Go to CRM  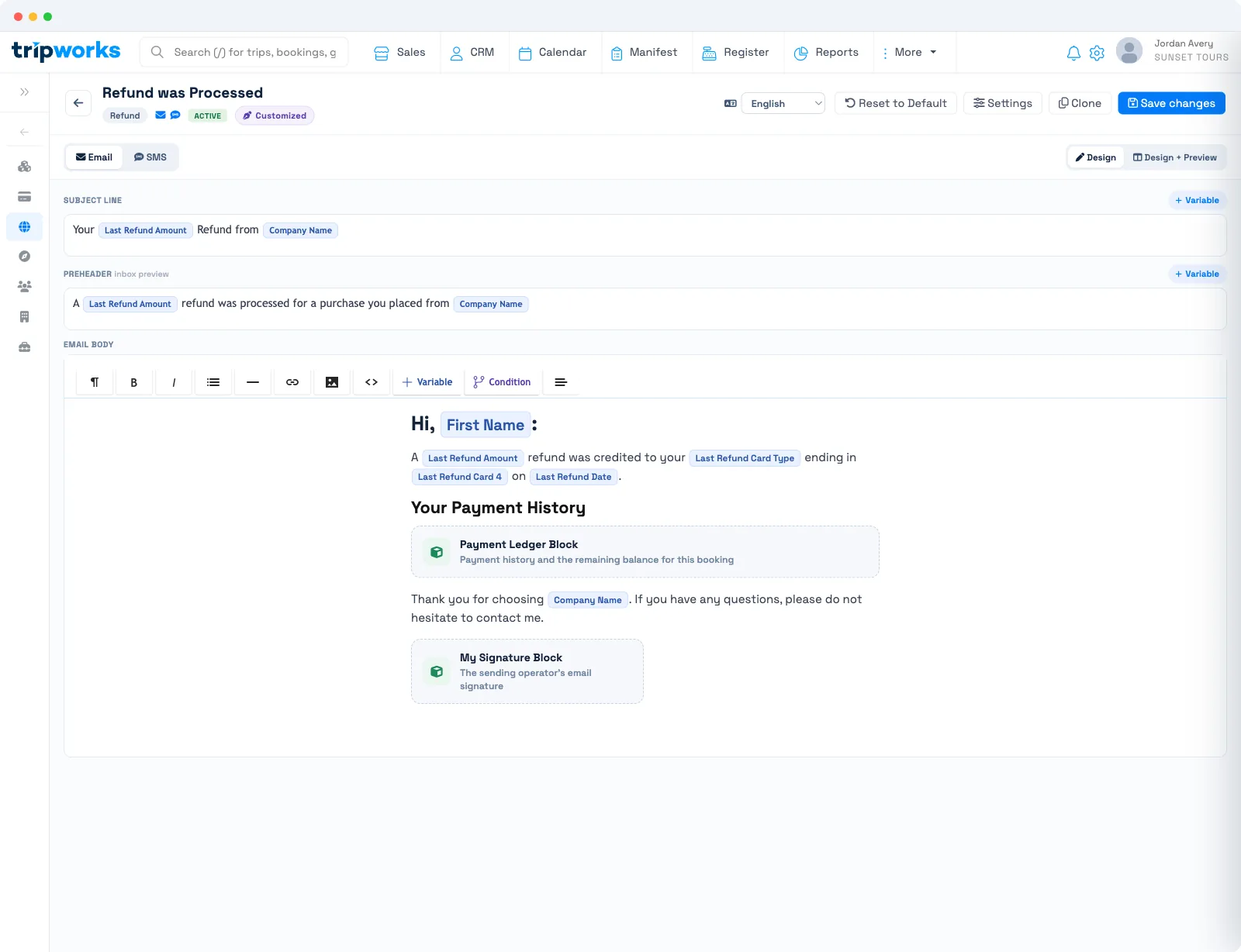[x=472, y=53]
